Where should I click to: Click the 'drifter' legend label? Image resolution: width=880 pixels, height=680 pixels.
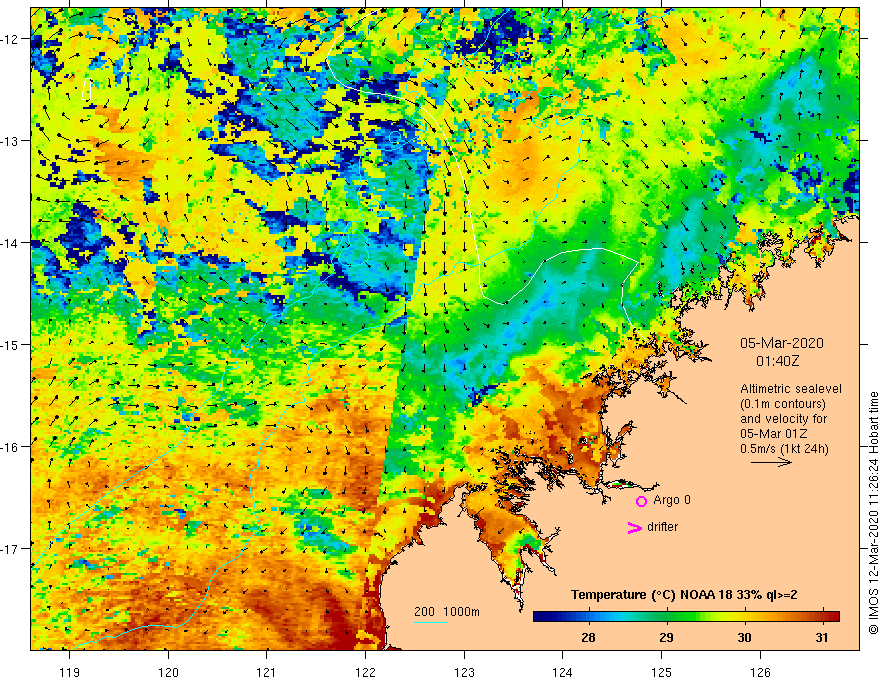662,527
